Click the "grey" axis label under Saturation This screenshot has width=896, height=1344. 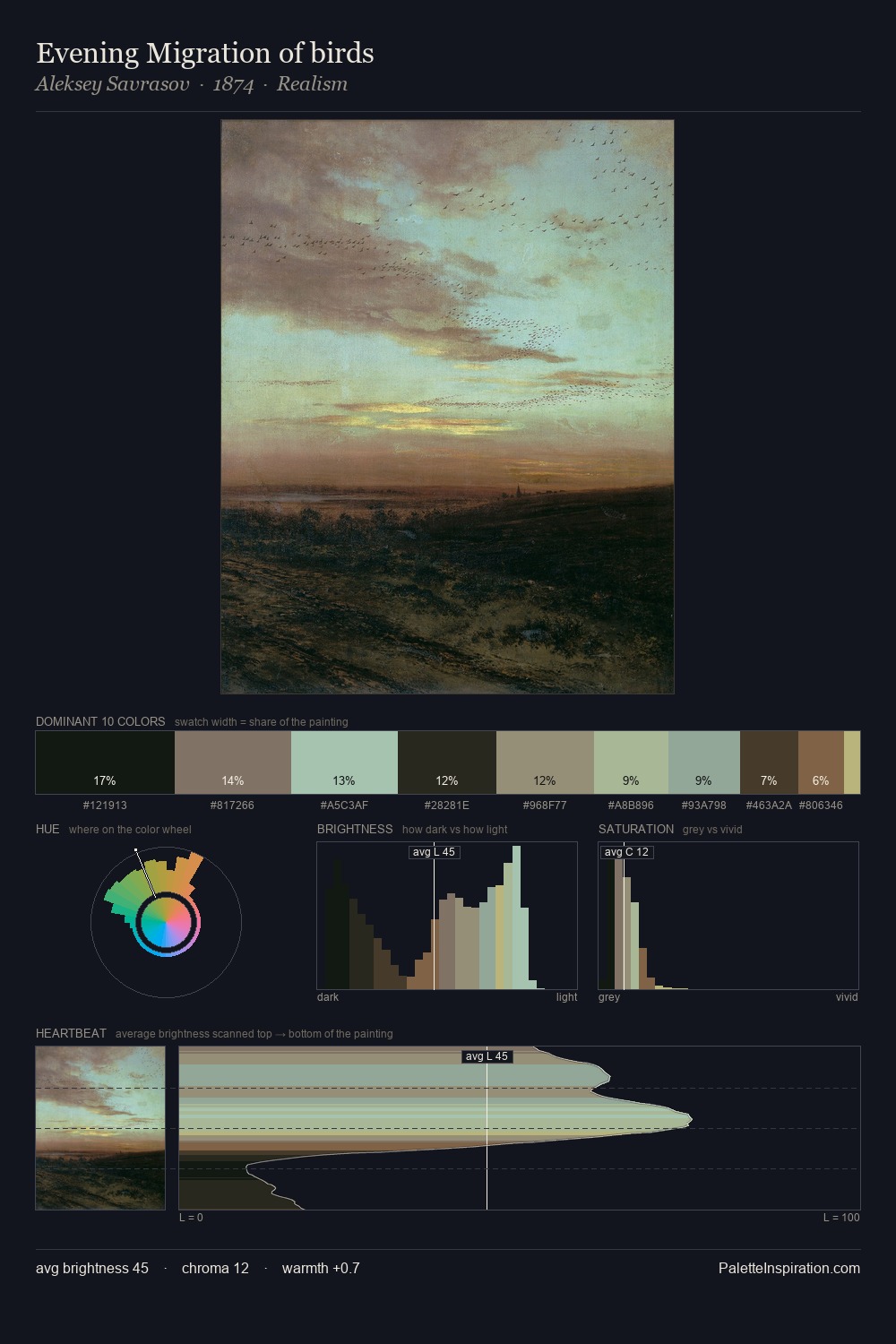pyautogui.click(x=609, y=997)
